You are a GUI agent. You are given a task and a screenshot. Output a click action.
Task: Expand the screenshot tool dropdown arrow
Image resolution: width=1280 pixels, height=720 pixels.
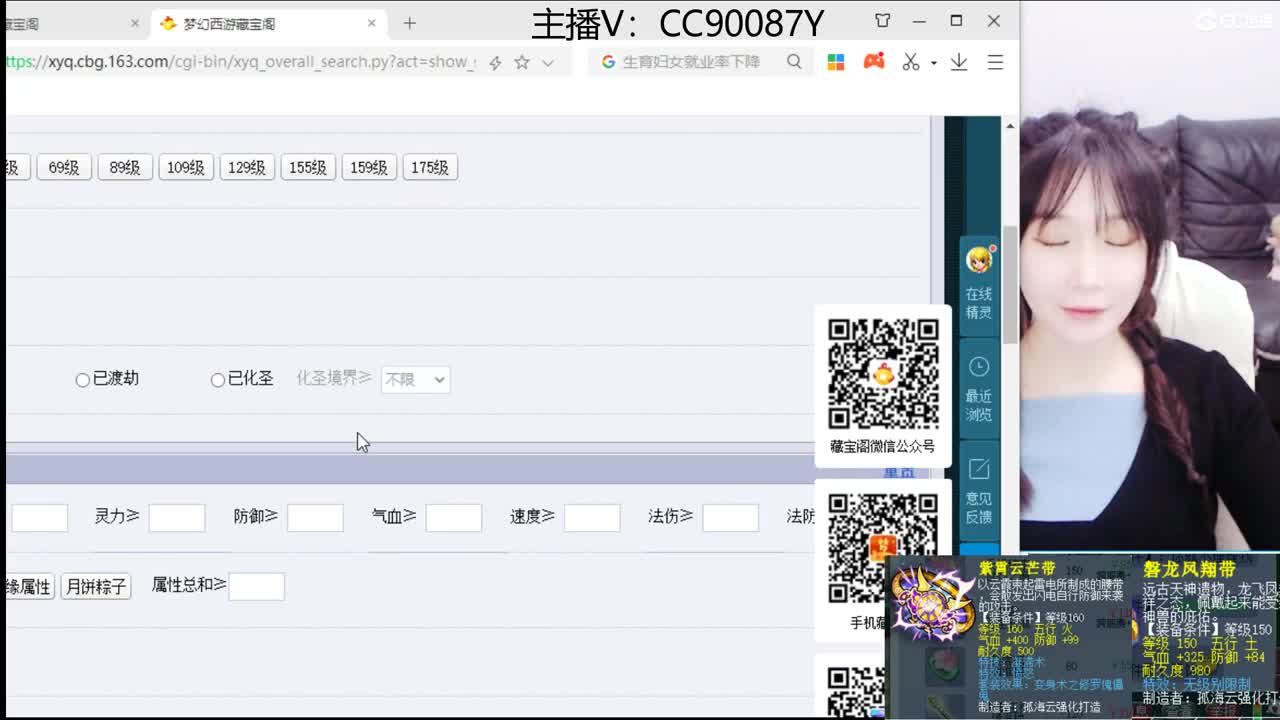934,63
